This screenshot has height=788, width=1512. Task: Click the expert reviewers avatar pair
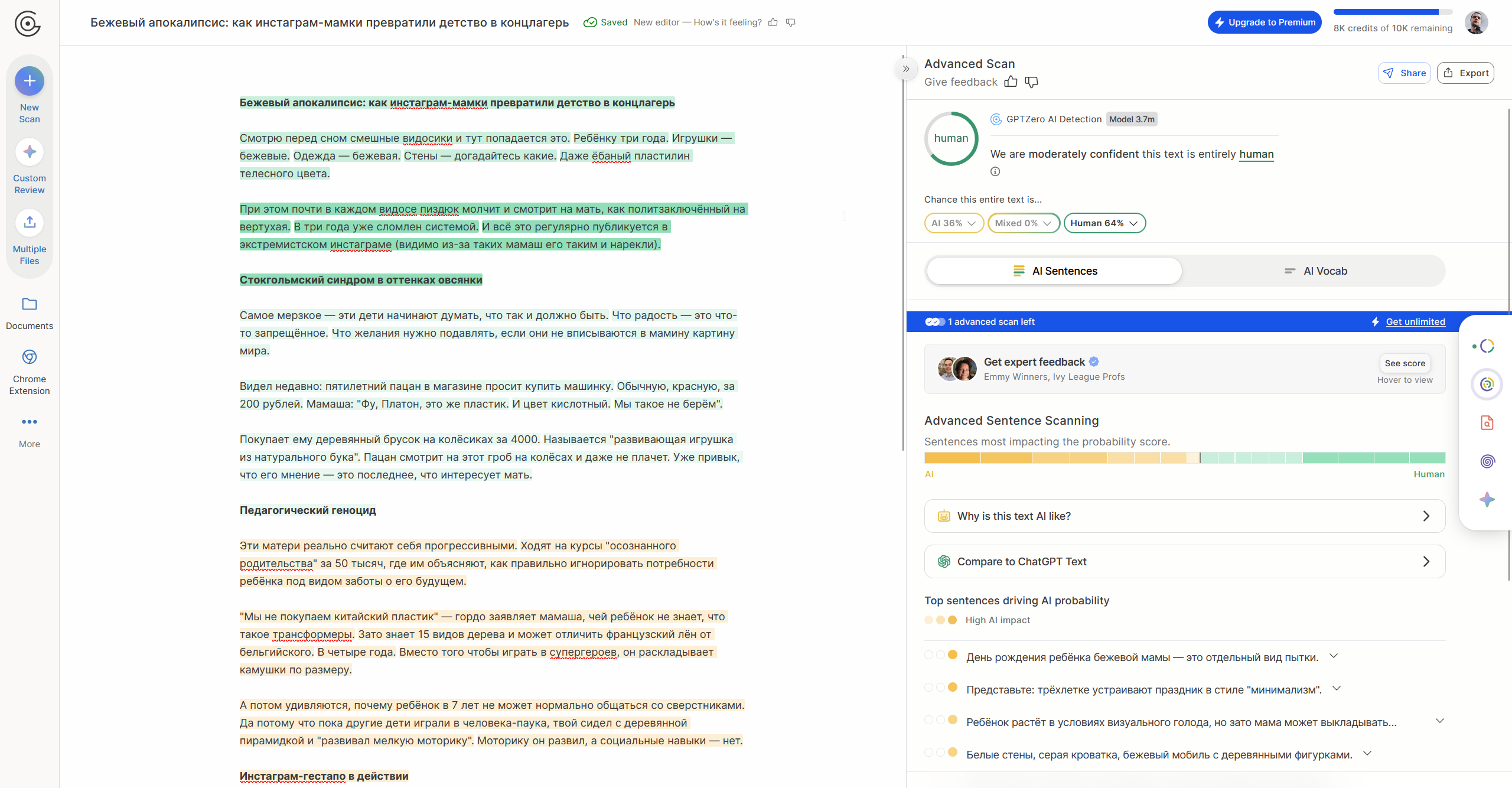point(957,369)
